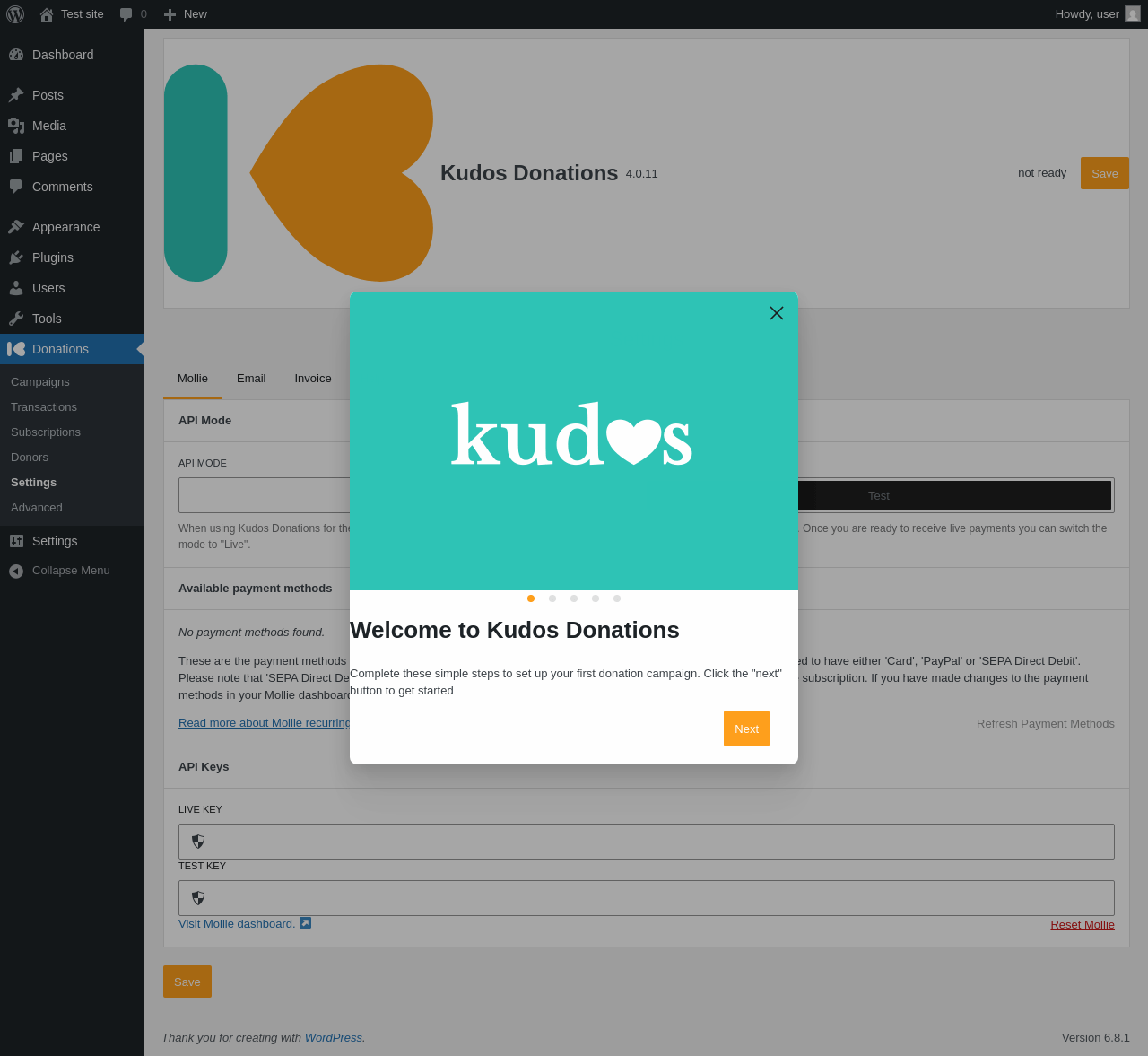1148x1056 pixels.
Task: Click the Plugins plug icon
Action: [16, 257]
